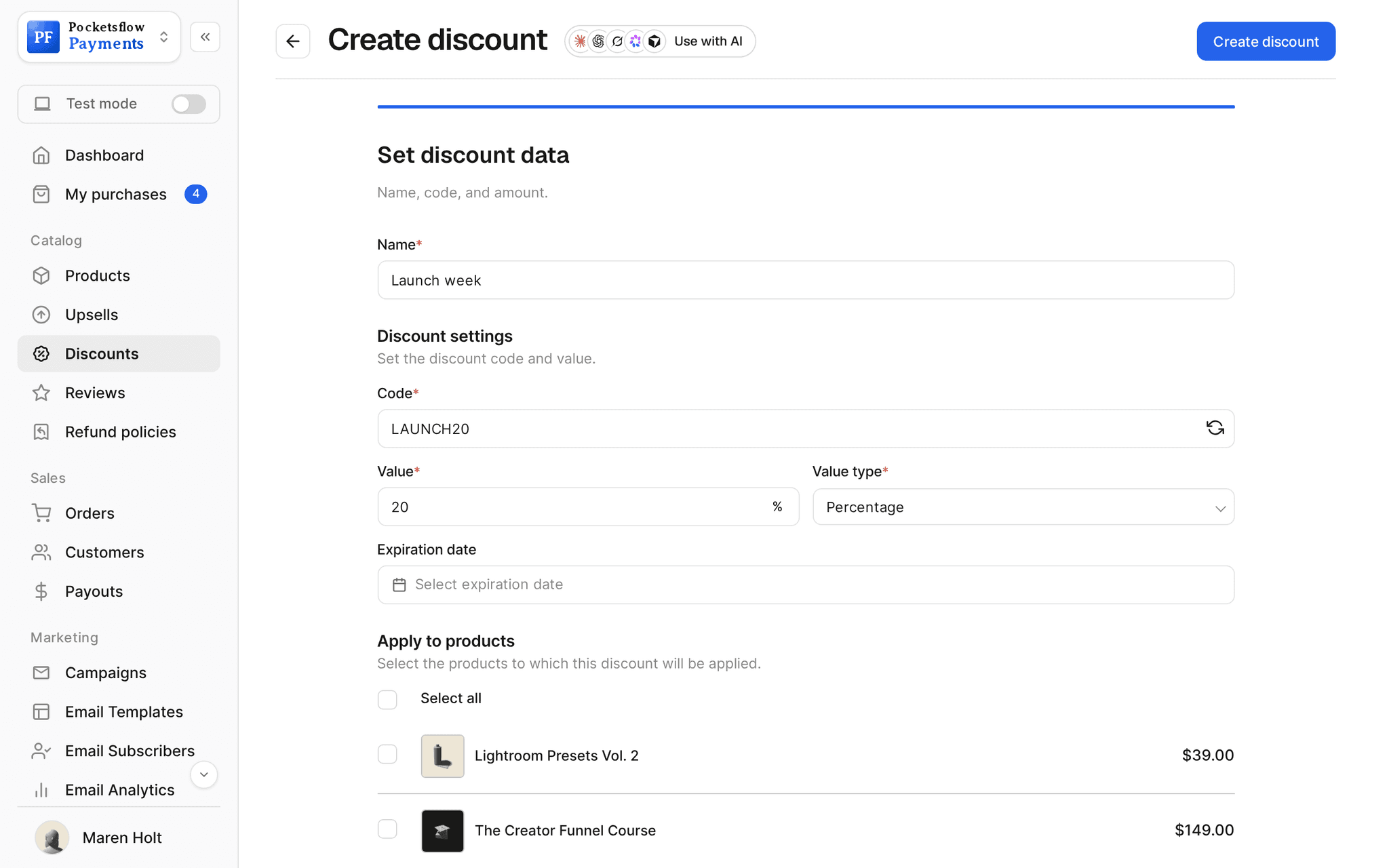Check the Lightroom Presets Vol. 2 checkbox
The height and width of the screenshot is (868, 1389).
[x=387, y=754]
